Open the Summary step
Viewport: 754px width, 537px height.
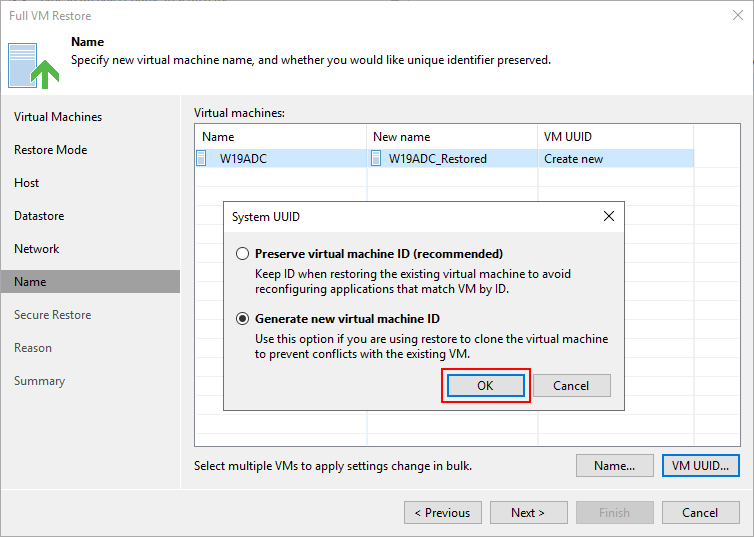[x=39, y=381]
